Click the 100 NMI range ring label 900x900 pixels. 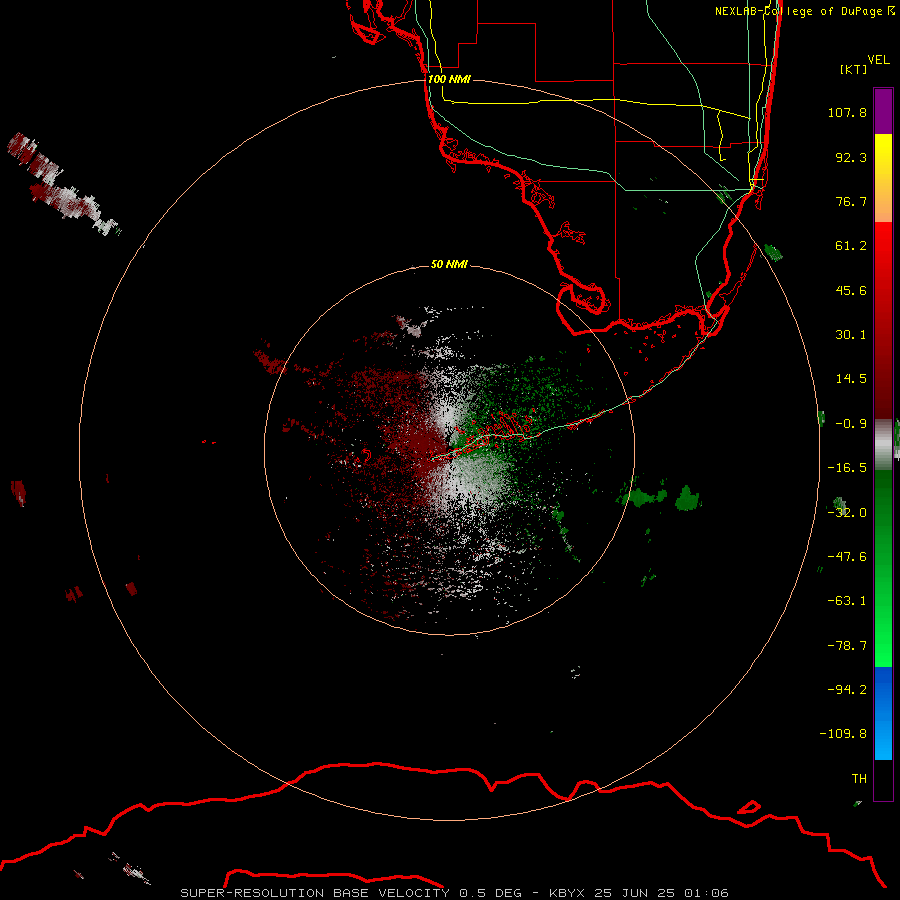[449, 79]
